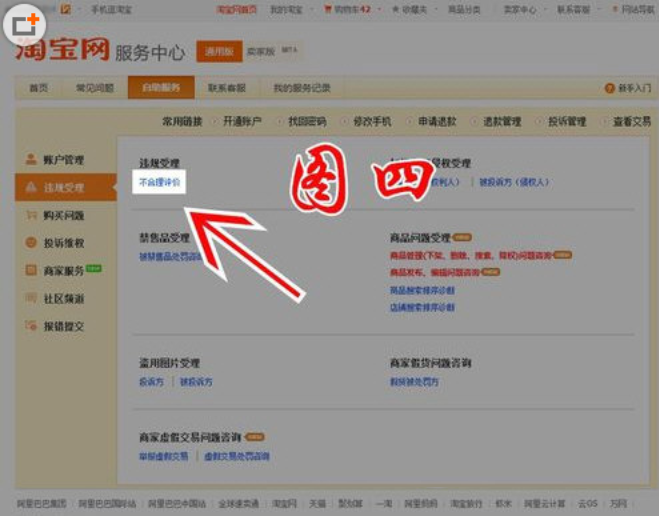Open 全球速卖通 footer link
The image size is (659, 517).
coord(238,503)
